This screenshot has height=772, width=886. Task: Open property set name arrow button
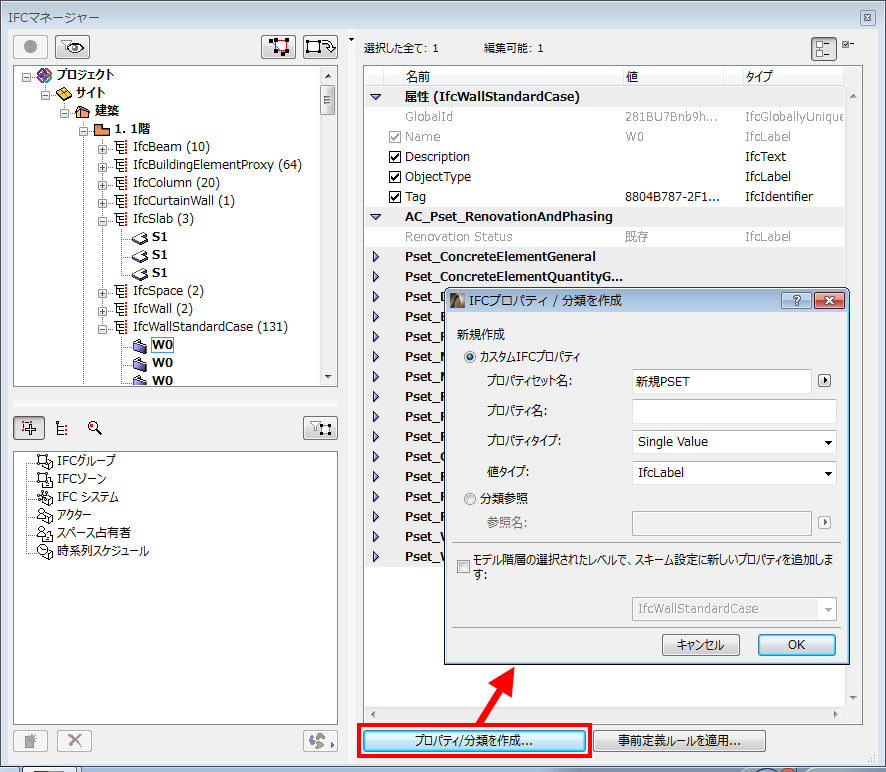pos(824,380)
